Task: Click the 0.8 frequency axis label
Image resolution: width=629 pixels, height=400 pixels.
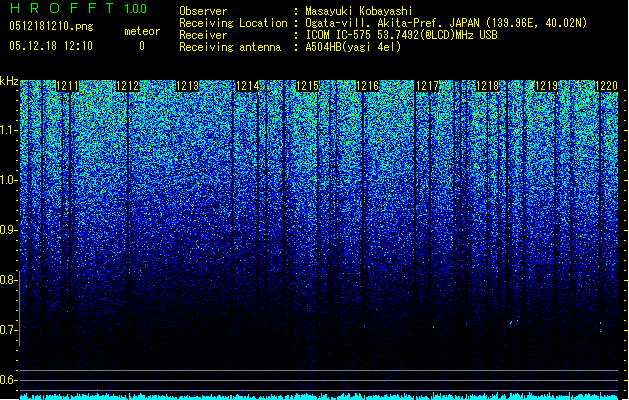Action: pos(7,280)
